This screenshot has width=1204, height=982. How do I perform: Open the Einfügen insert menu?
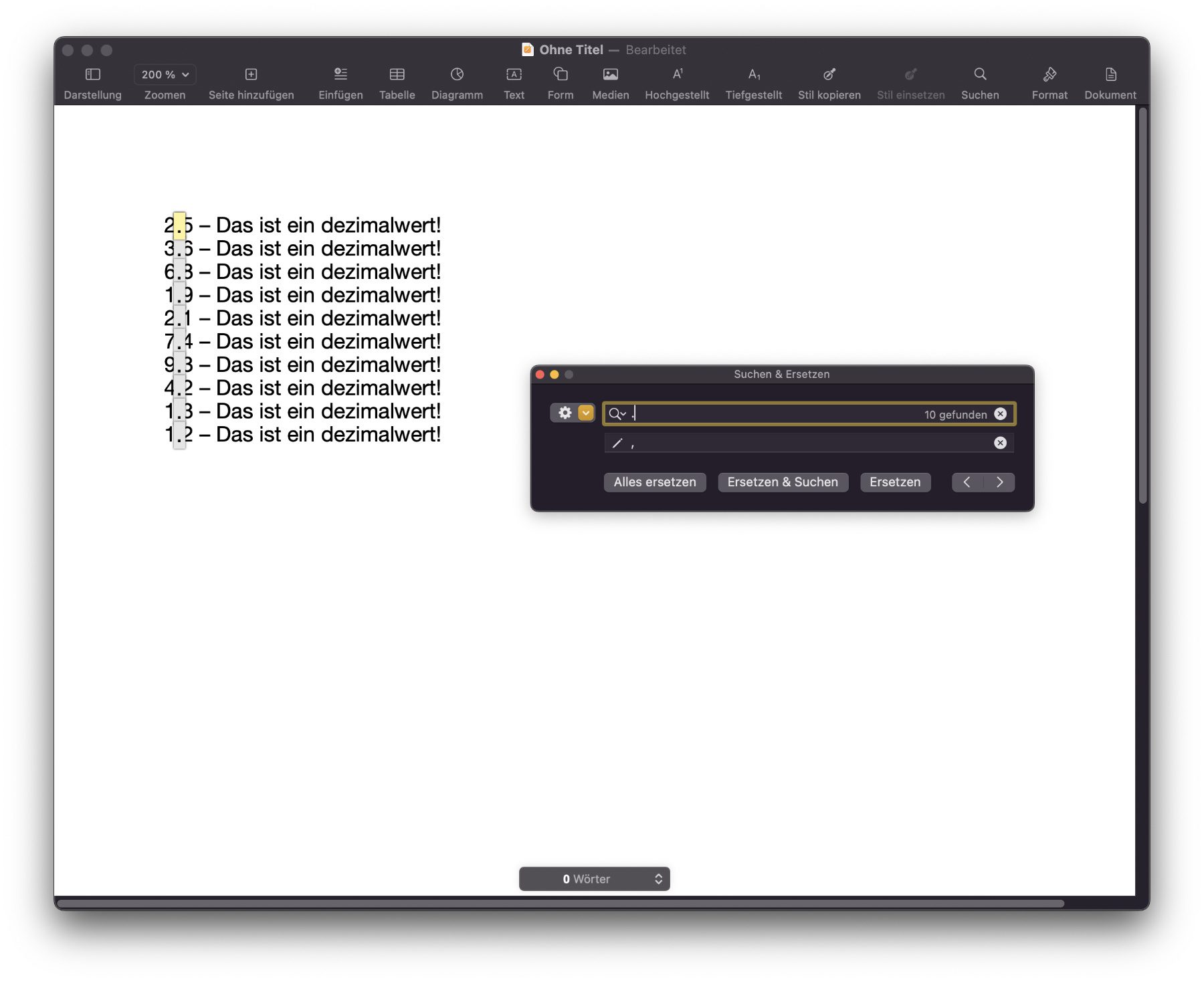[340, 83]
